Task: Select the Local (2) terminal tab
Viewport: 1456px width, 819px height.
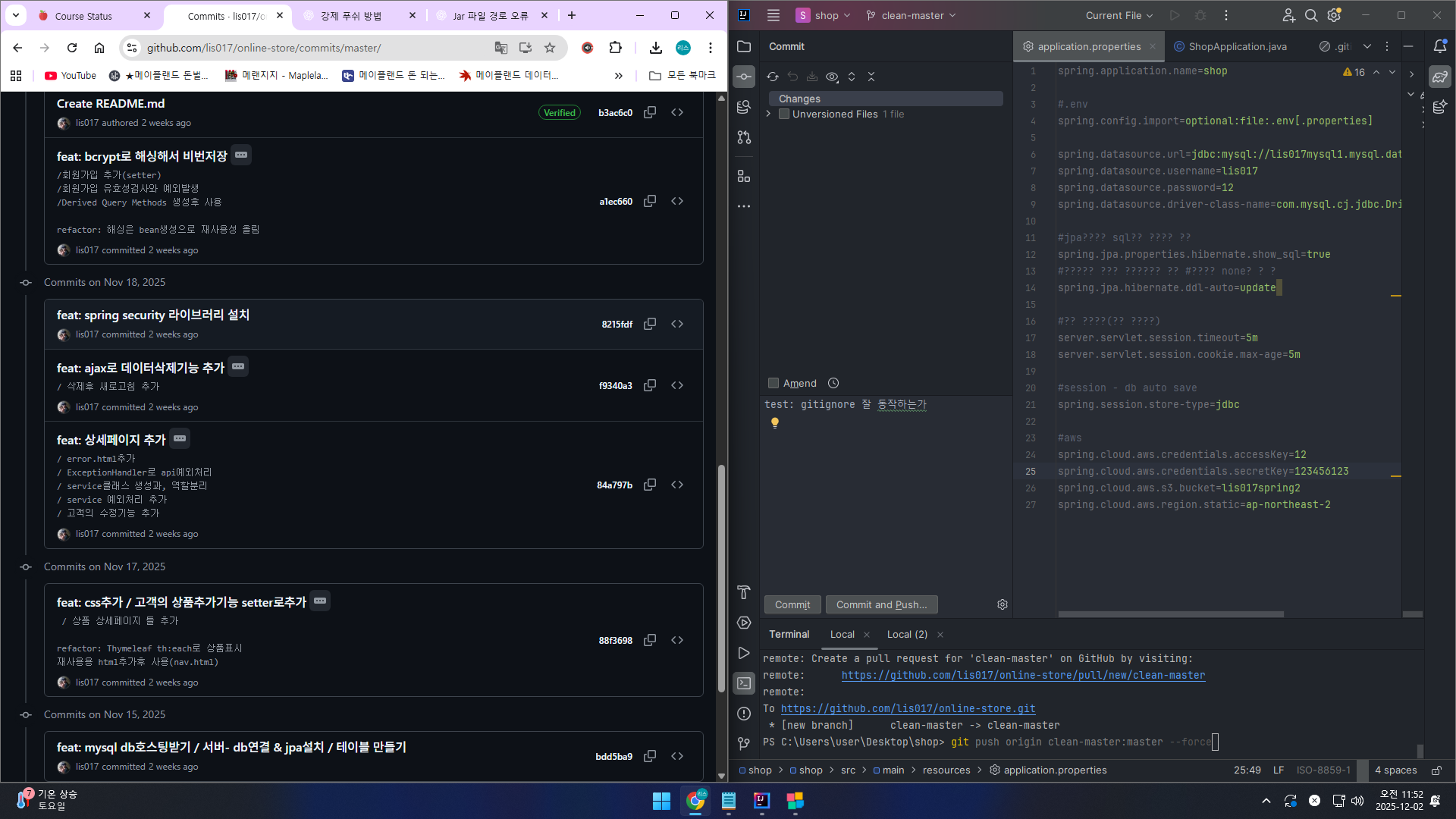Action: 907,634
